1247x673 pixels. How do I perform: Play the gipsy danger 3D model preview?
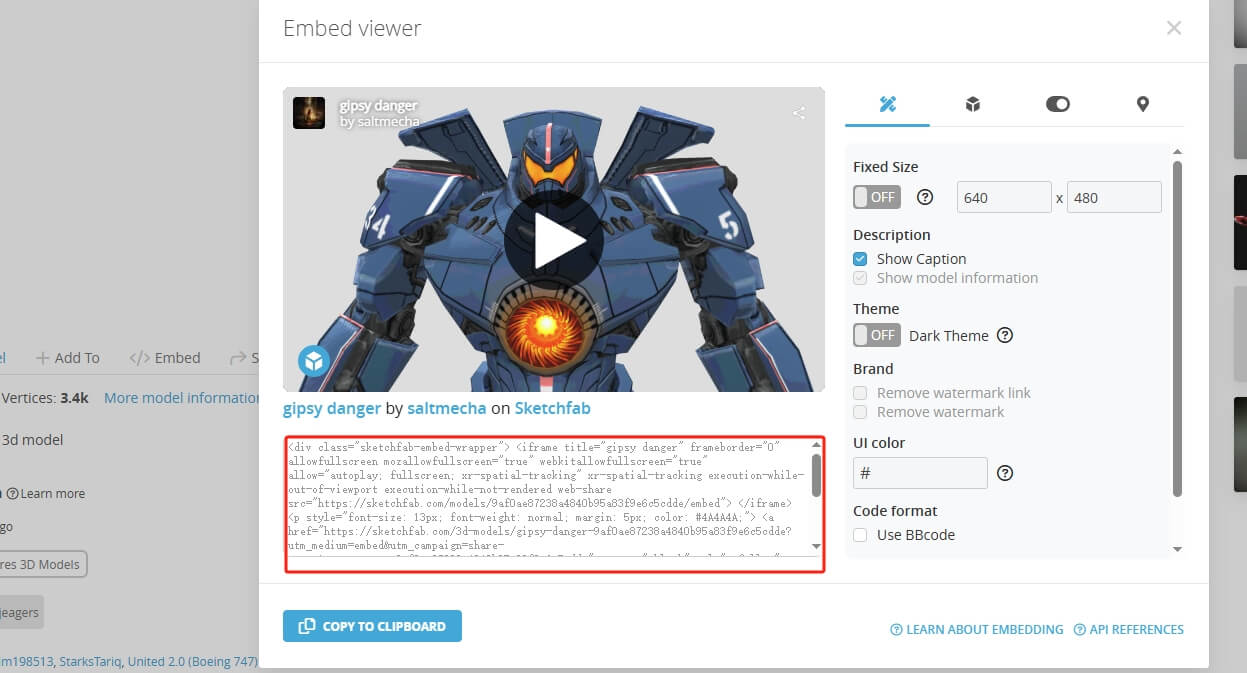coord(553,240)
